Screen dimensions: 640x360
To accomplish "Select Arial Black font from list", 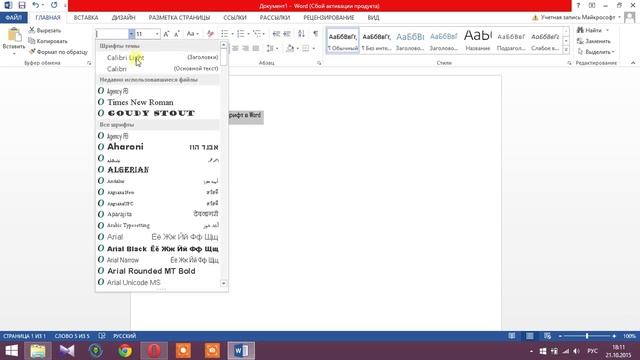I will (158, 248).
